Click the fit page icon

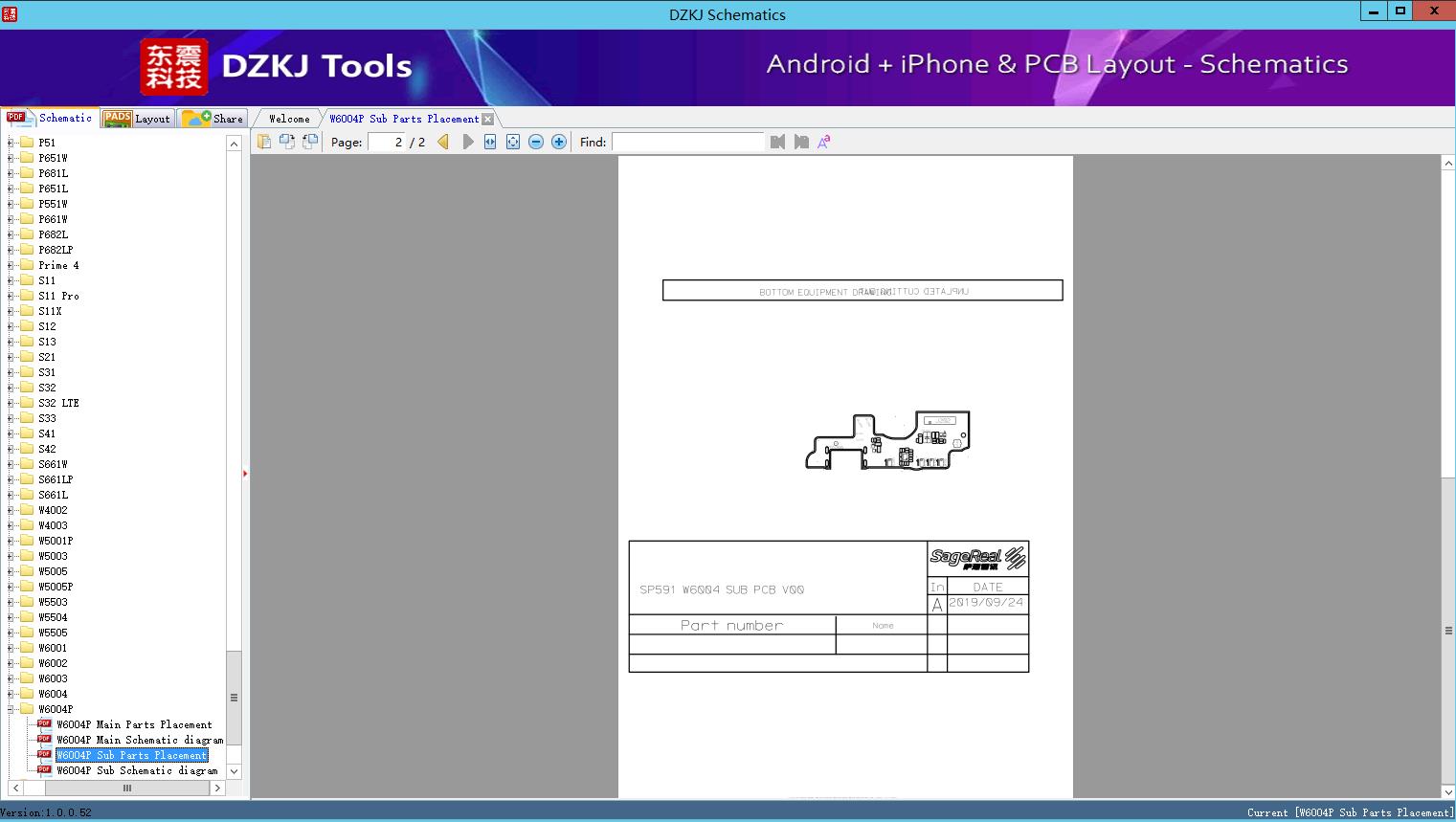click(513, 142)
